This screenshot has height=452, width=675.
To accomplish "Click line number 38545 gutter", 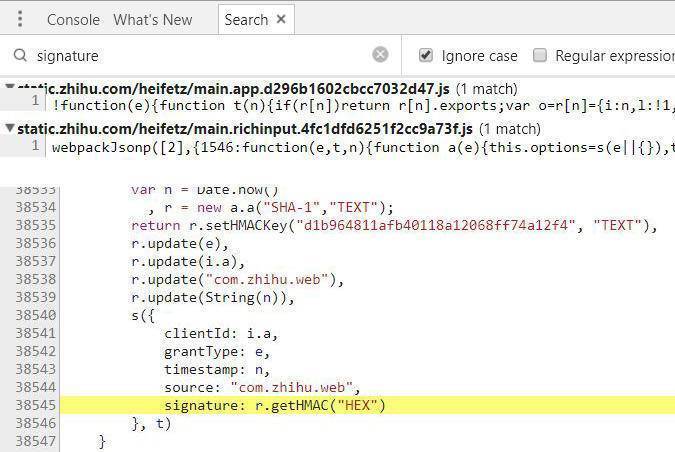I will pyautogui.click(x=36, y=405).
